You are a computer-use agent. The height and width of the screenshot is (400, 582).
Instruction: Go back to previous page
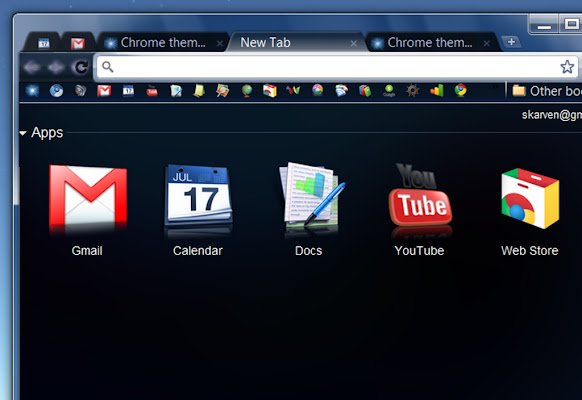[x=32, y=68]
